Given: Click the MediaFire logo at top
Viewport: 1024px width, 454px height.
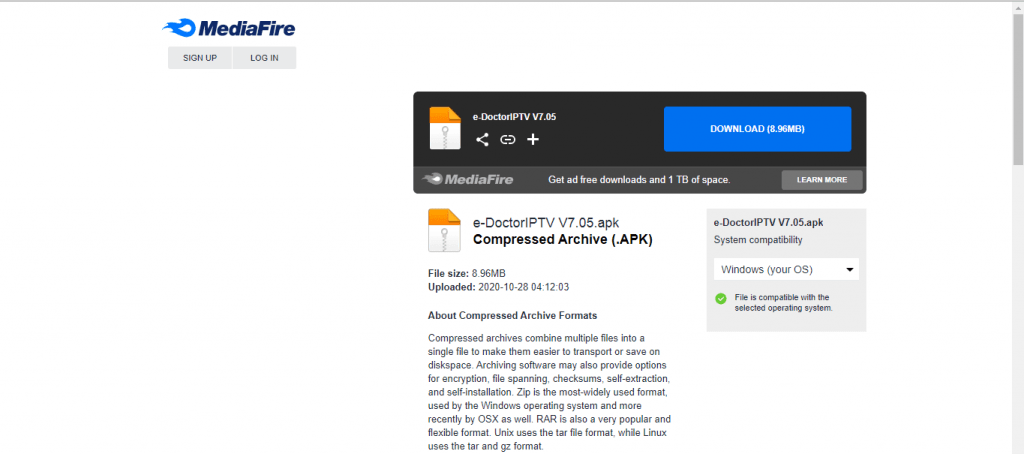Looking at the screenshot, I should tap(229, 28).
